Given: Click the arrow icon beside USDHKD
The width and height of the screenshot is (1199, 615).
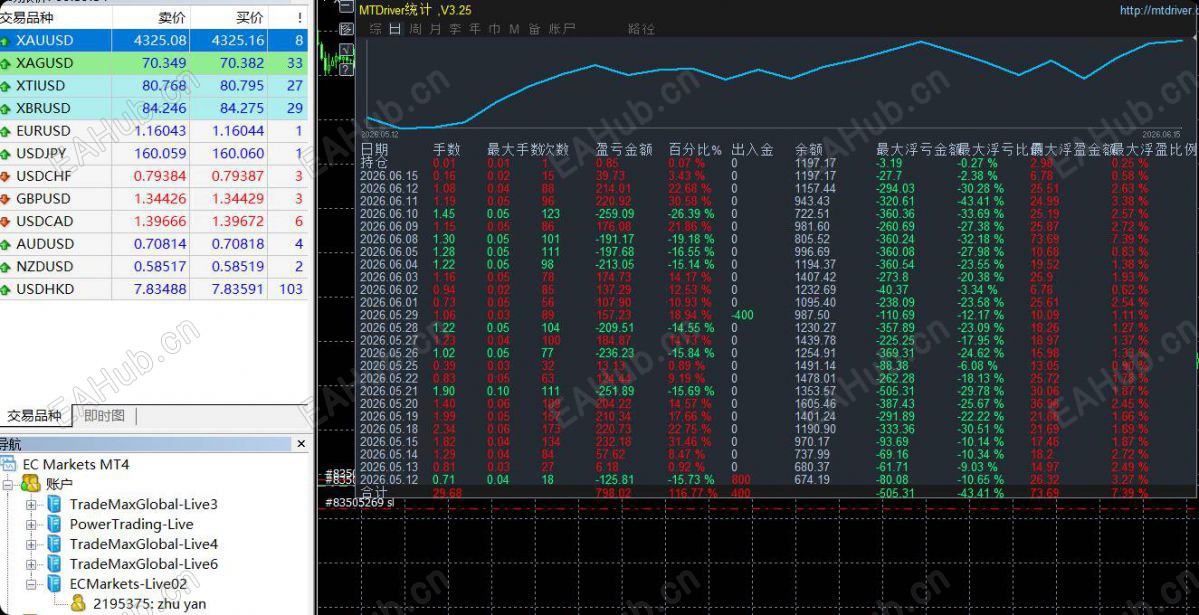Looking at the screenshot, I should click(x=5, y=290).
